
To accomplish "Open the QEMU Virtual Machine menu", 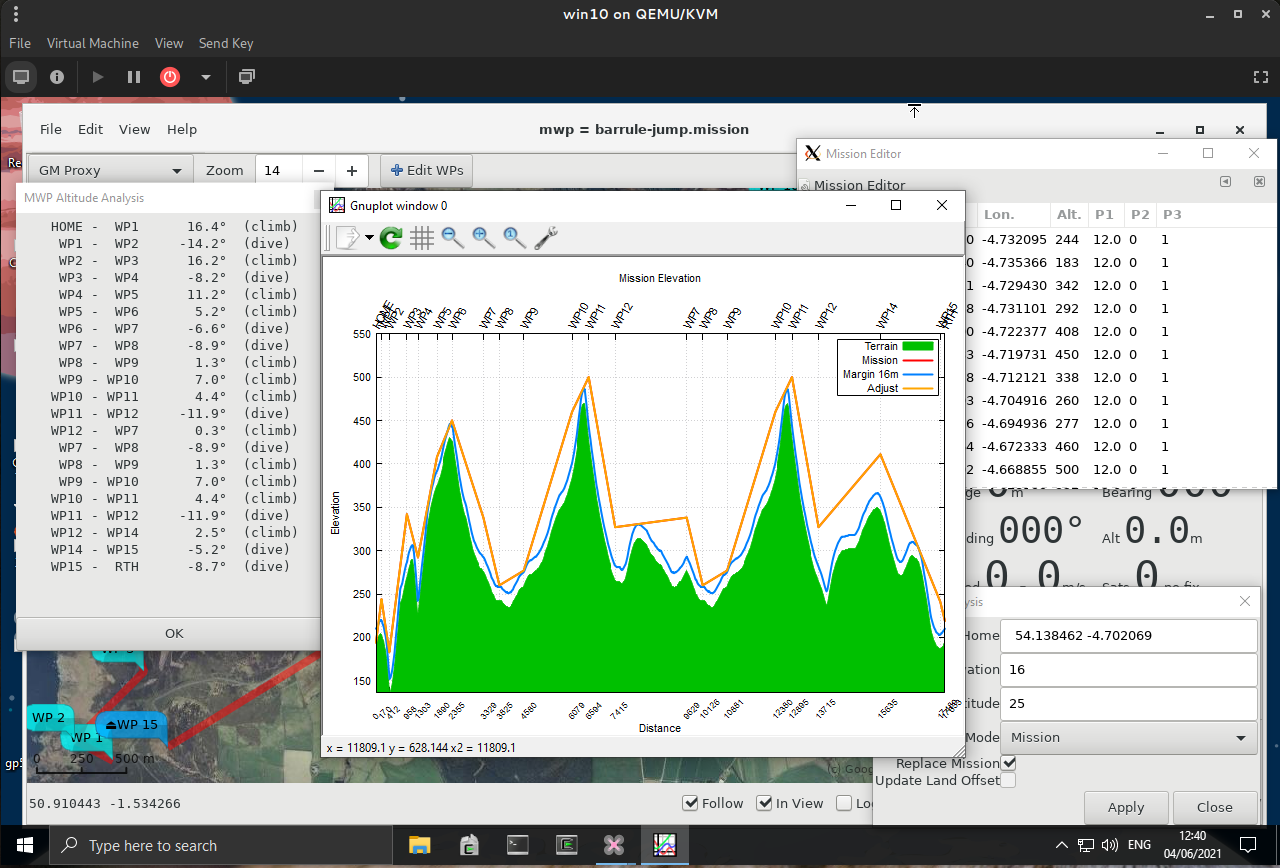I will tap(93, 43).
